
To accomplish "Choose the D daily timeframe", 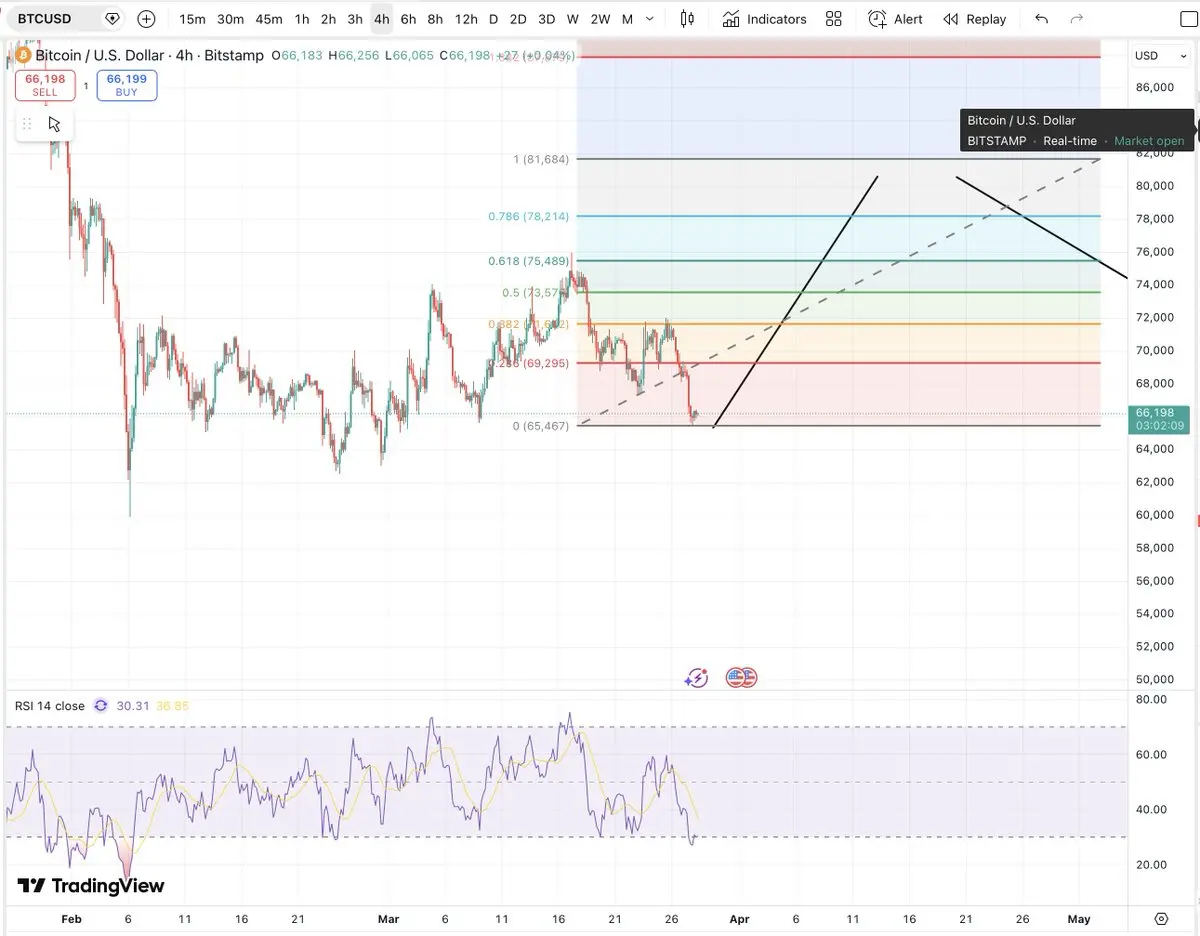I will pos(493,19).
